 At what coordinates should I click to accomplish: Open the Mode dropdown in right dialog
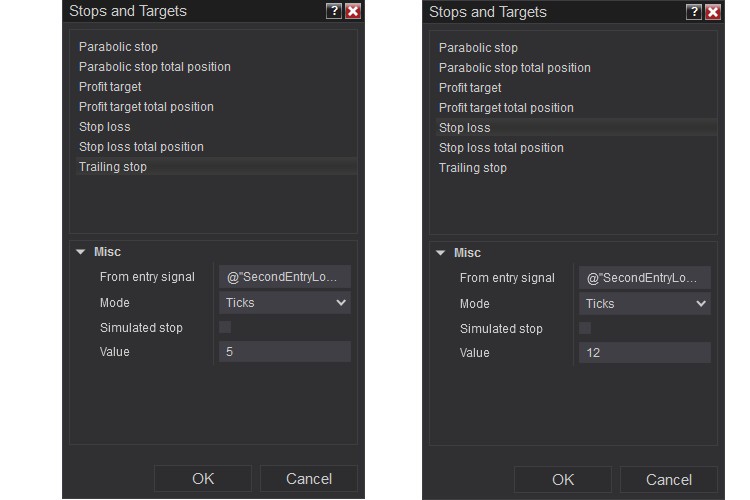tap(645, 303)
